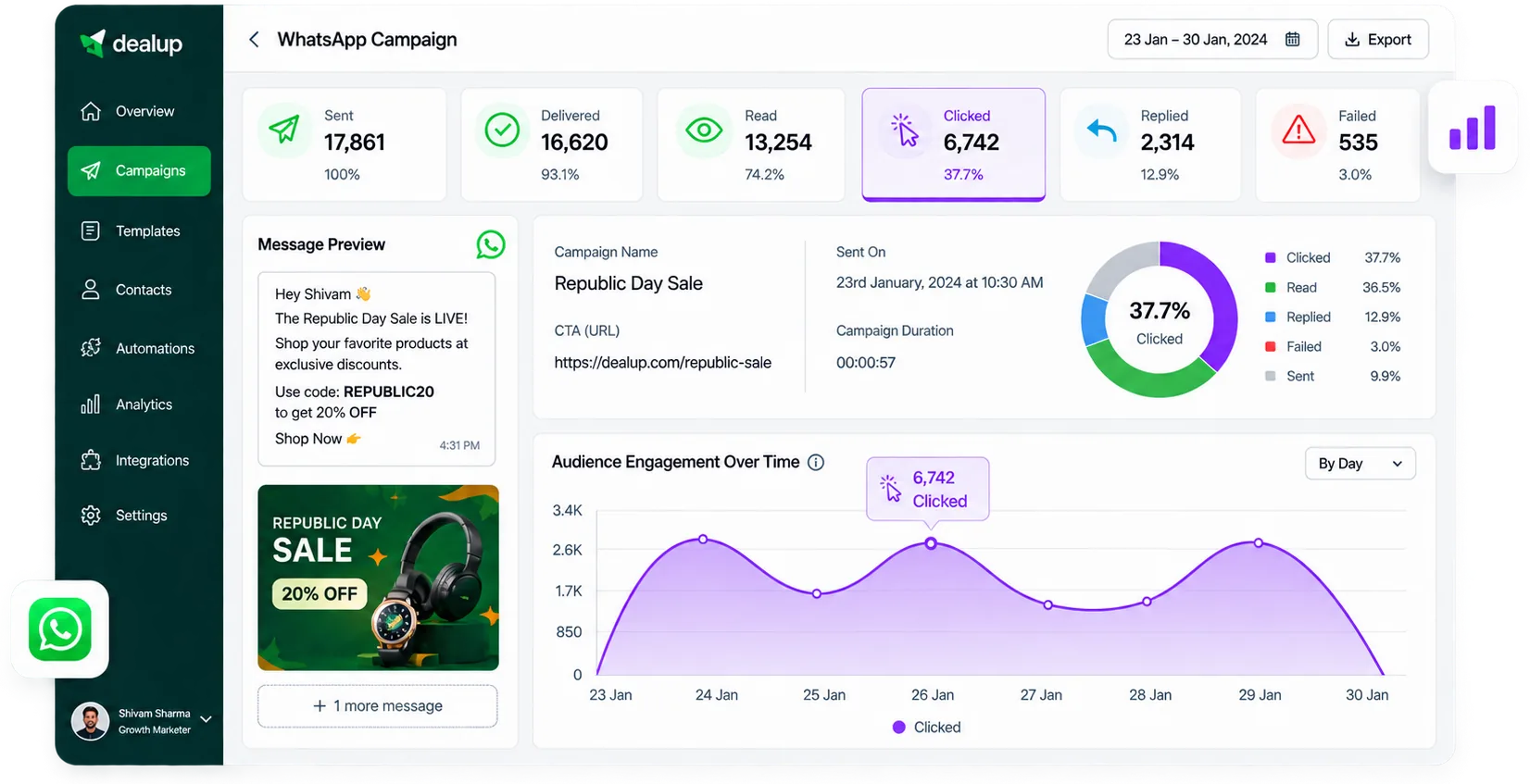Click the Read eye icon

[704, 130]
